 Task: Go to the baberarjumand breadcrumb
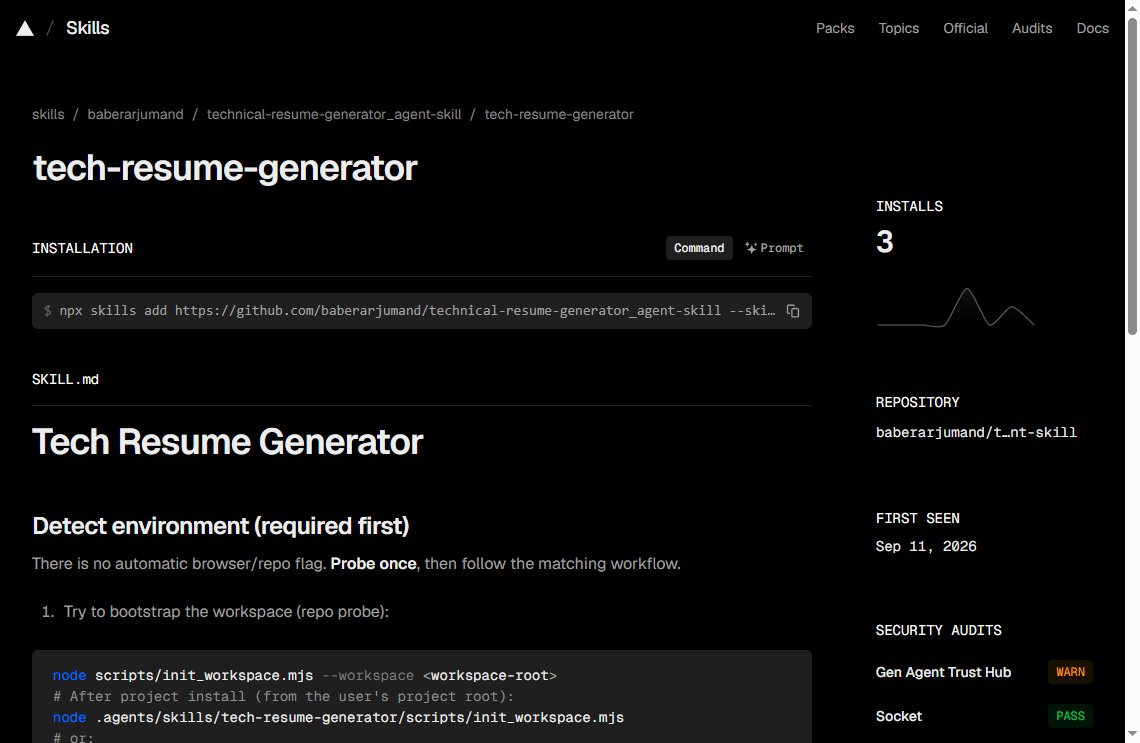point(135,114)
